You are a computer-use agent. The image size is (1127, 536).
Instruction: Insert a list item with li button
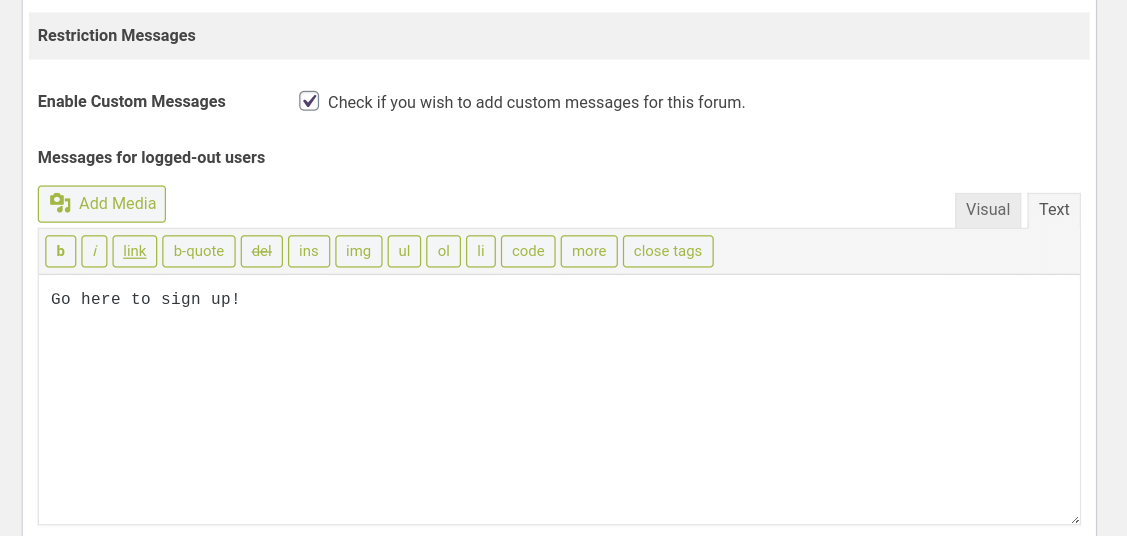tap(481, 251)
